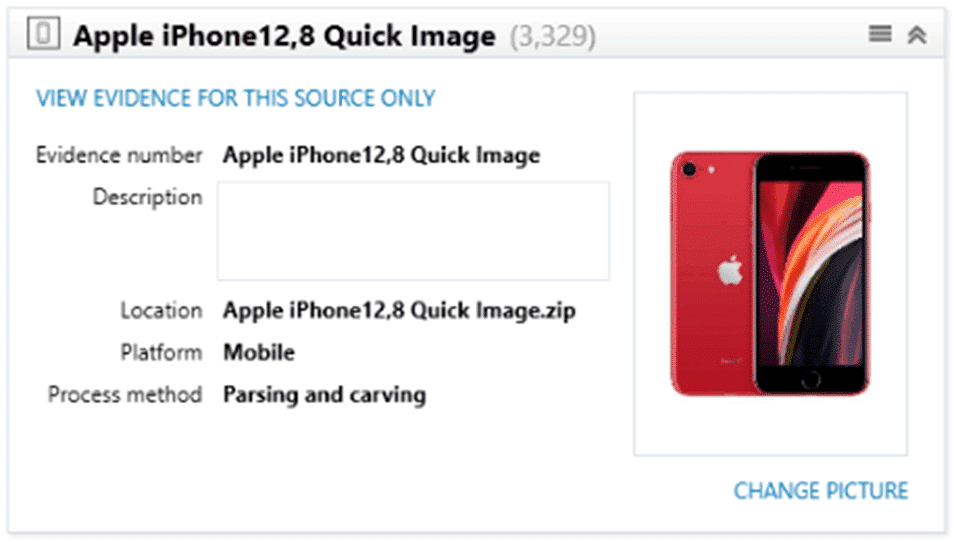Click the Parsing and carving process method
The width and height of the screenshot is (954, 542).
point(324,395)
